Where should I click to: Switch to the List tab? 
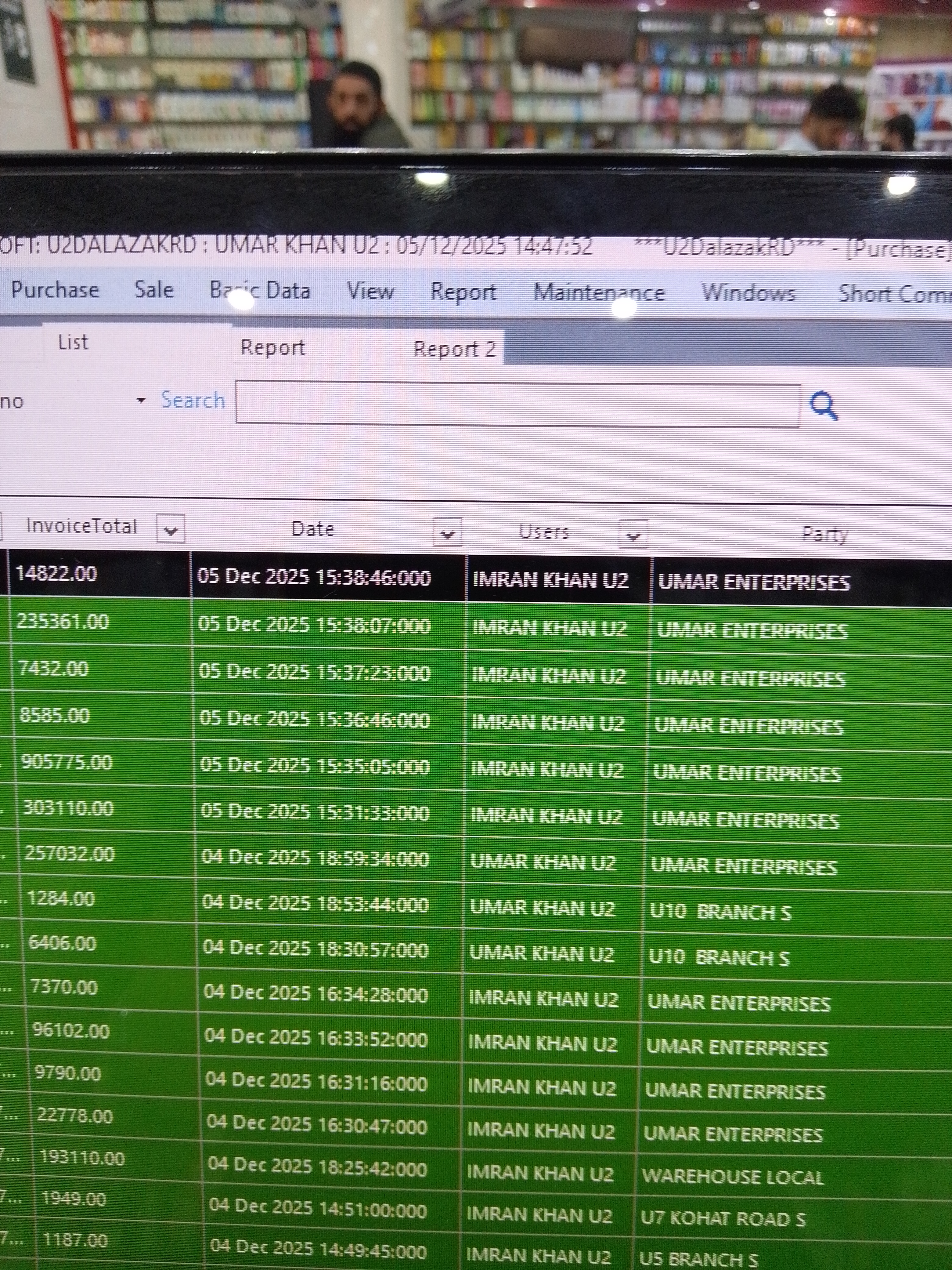(x=73, y=342)
